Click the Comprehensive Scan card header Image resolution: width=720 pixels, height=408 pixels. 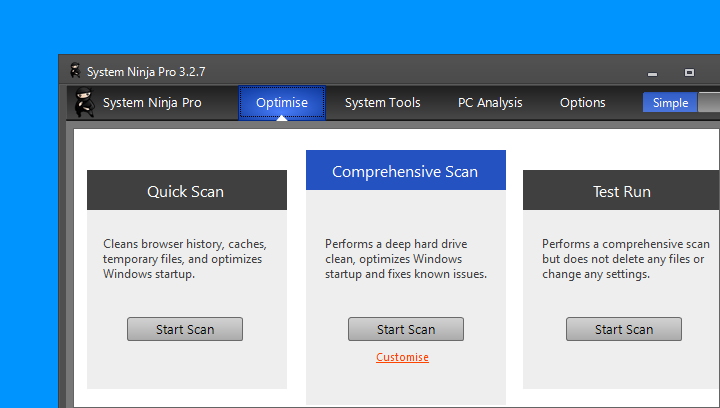click(x=406, y=170)
